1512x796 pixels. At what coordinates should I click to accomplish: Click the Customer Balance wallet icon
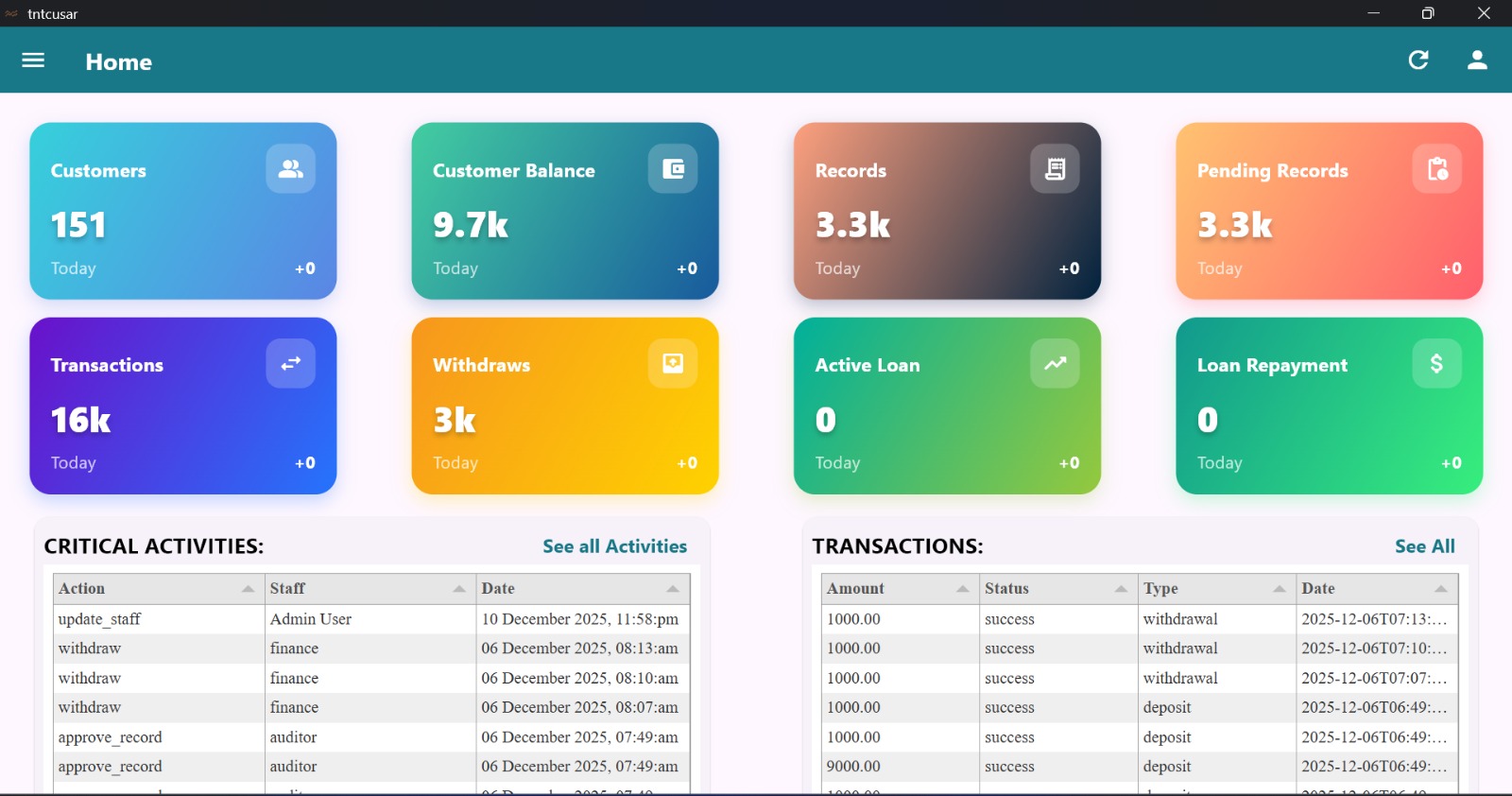673,169
